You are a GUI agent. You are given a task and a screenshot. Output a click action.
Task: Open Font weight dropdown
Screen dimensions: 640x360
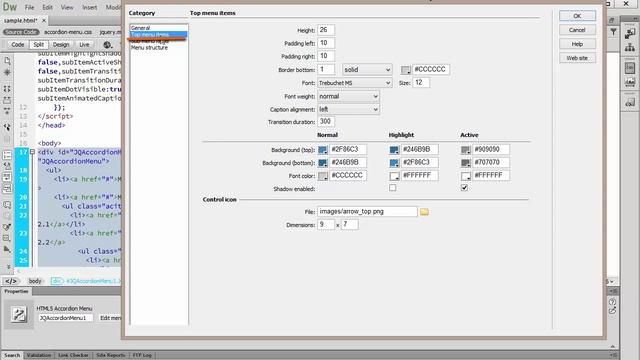point(348,96)
